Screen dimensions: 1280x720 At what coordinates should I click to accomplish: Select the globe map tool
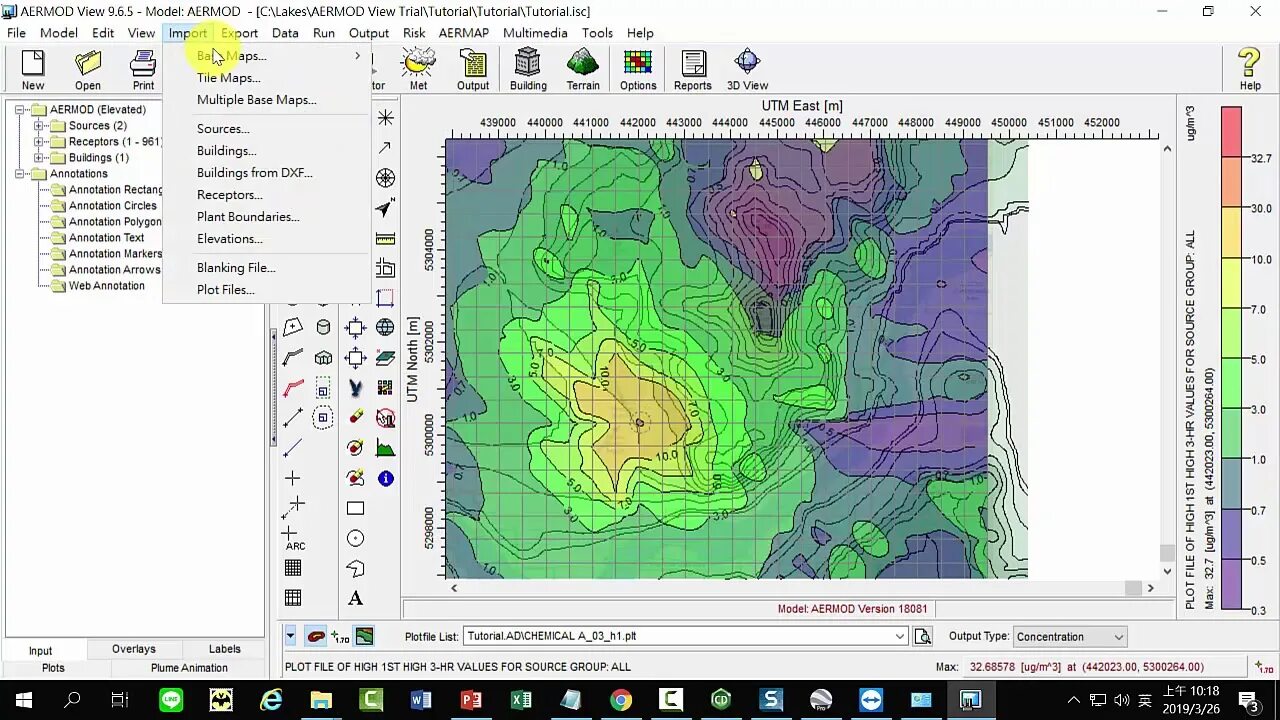click(385, 328)
